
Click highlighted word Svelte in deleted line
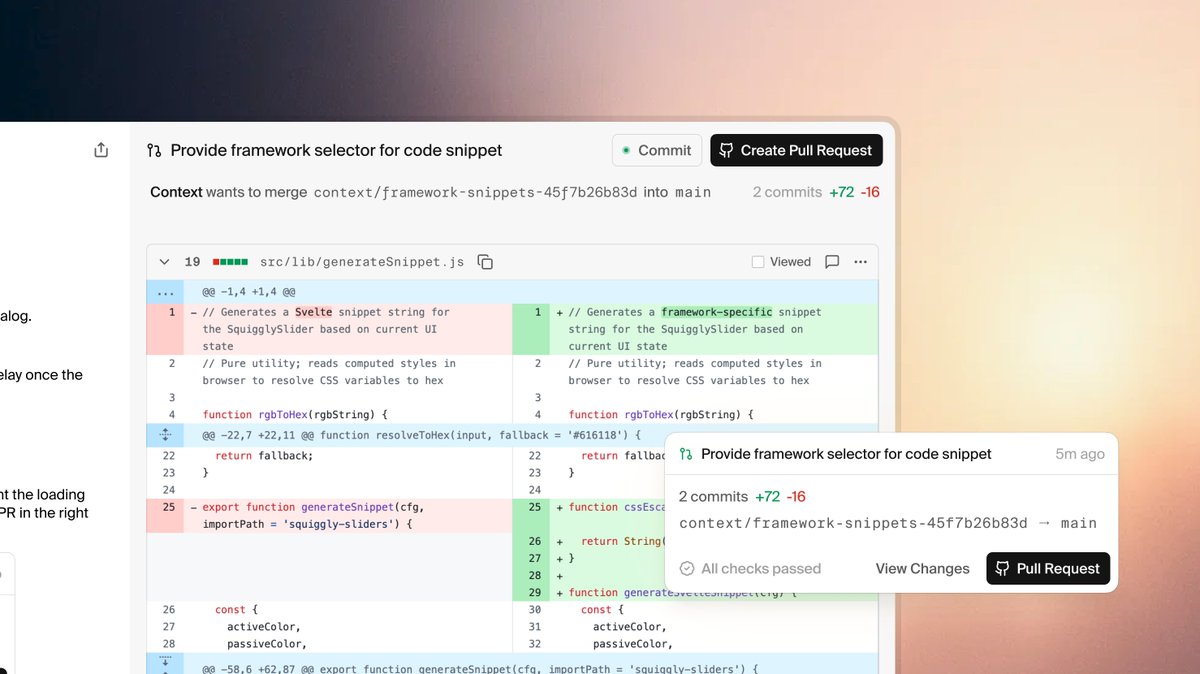314,312
